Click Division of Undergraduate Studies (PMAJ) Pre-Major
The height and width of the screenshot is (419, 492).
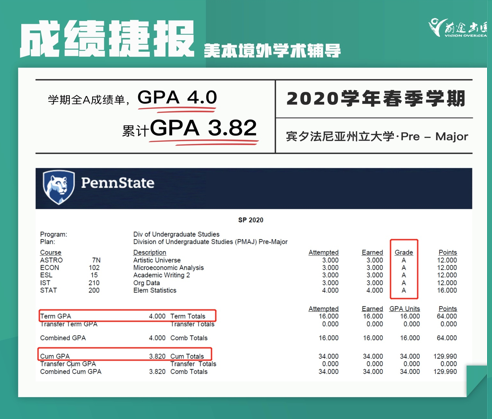pyautogui.click(x=210, y=242)
